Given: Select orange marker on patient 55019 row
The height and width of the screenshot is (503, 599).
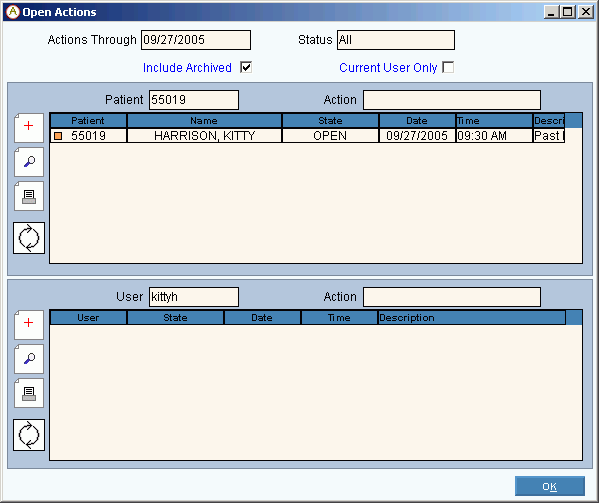Looking at the screenshot, I should tap(58, 136).
